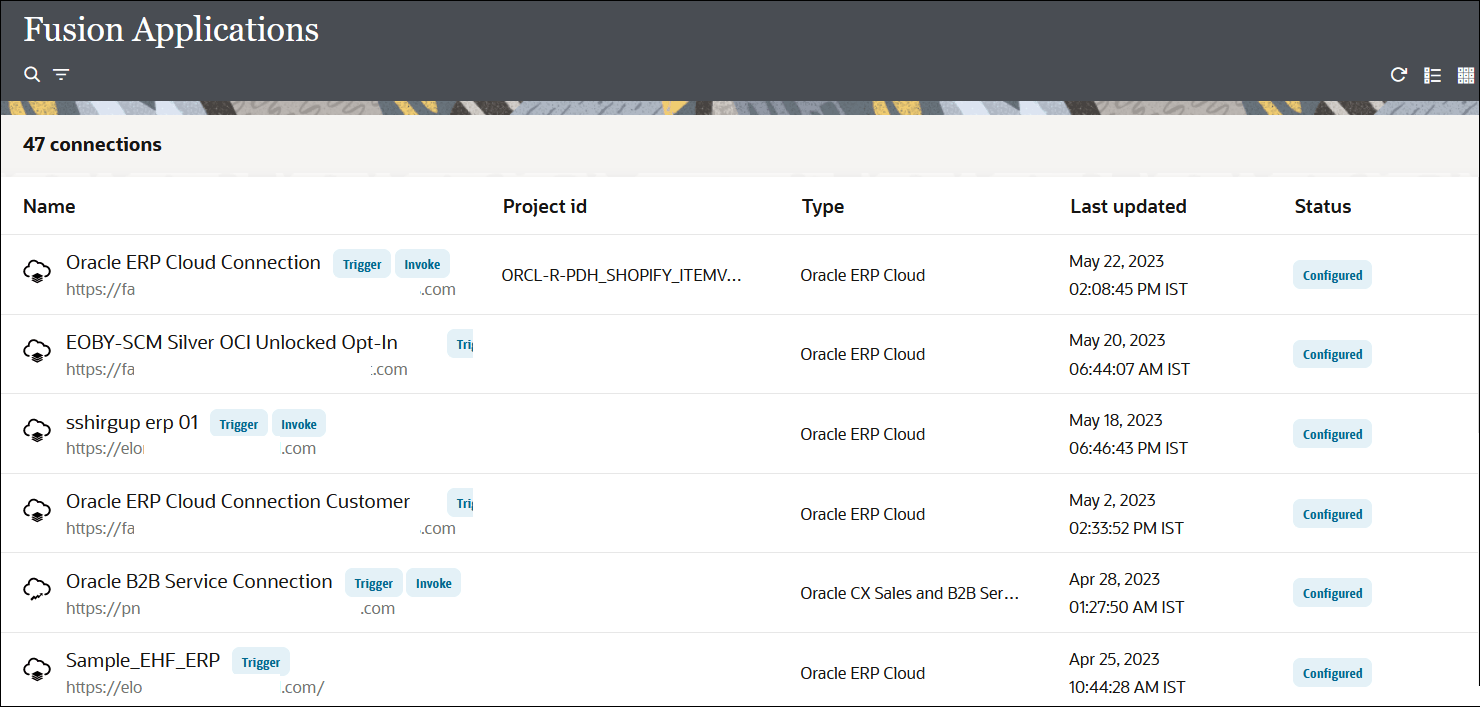
Task: Click Configured status for May 2, 2023 row
Action: click(x=1332, y=514)
